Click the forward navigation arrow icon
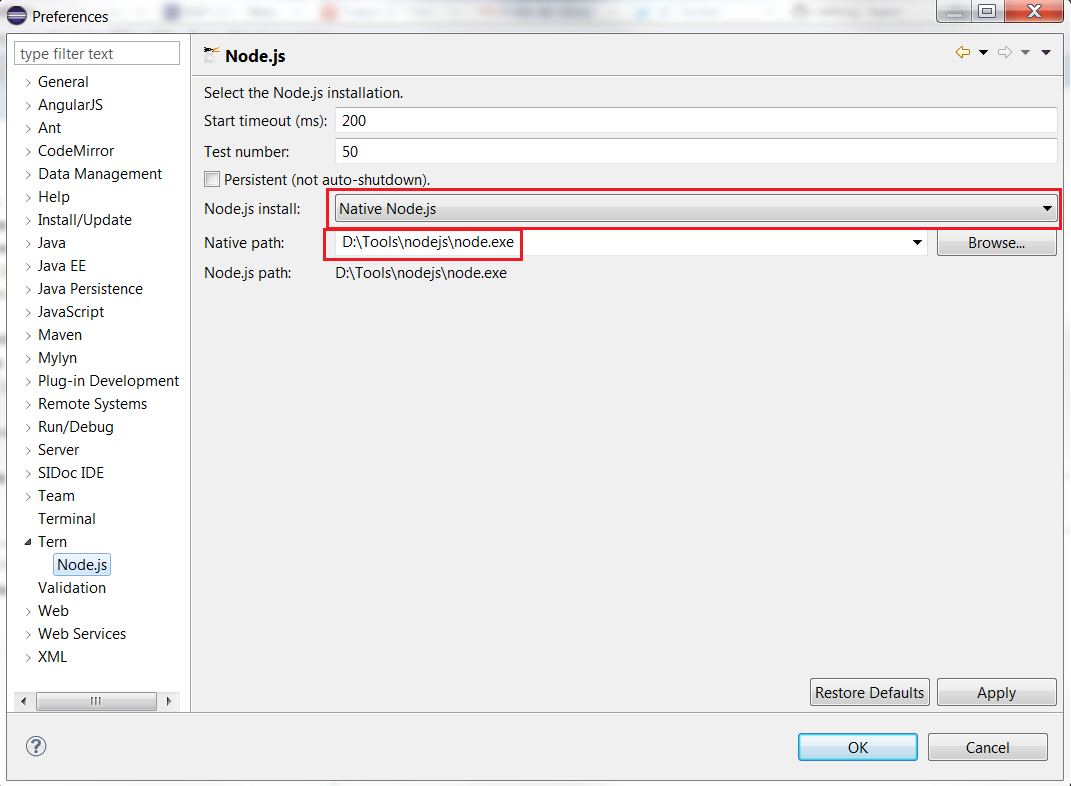The height and width of the screenshot is (786, 1071). (x=1005, y=53)
